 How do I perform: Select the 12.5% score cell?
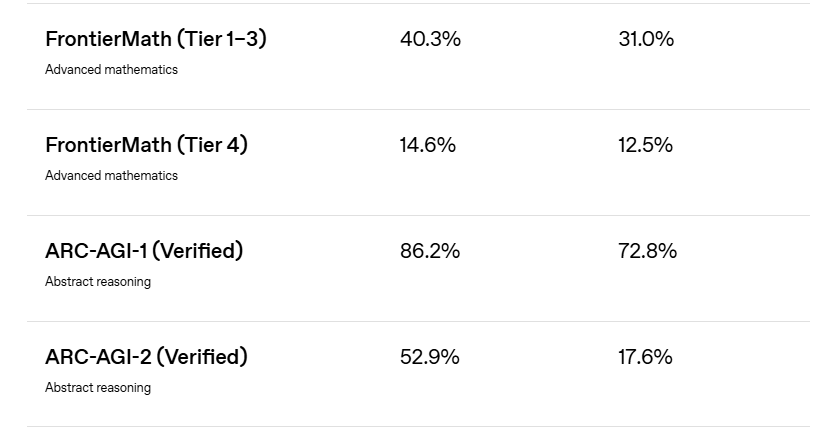coord(646,145)
